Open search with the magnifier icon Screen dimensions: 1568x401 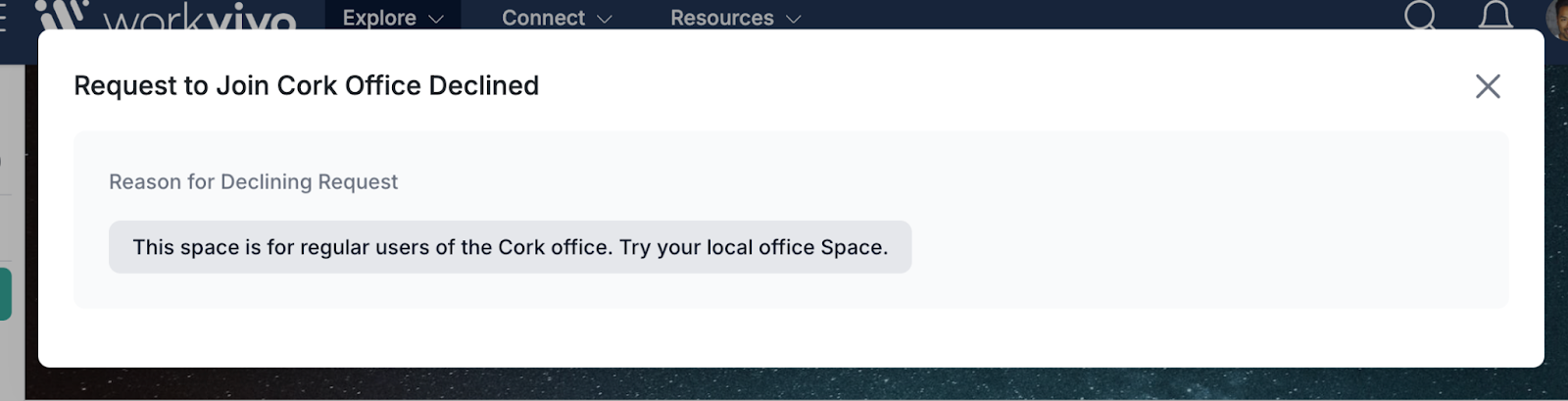(1420, 15)
